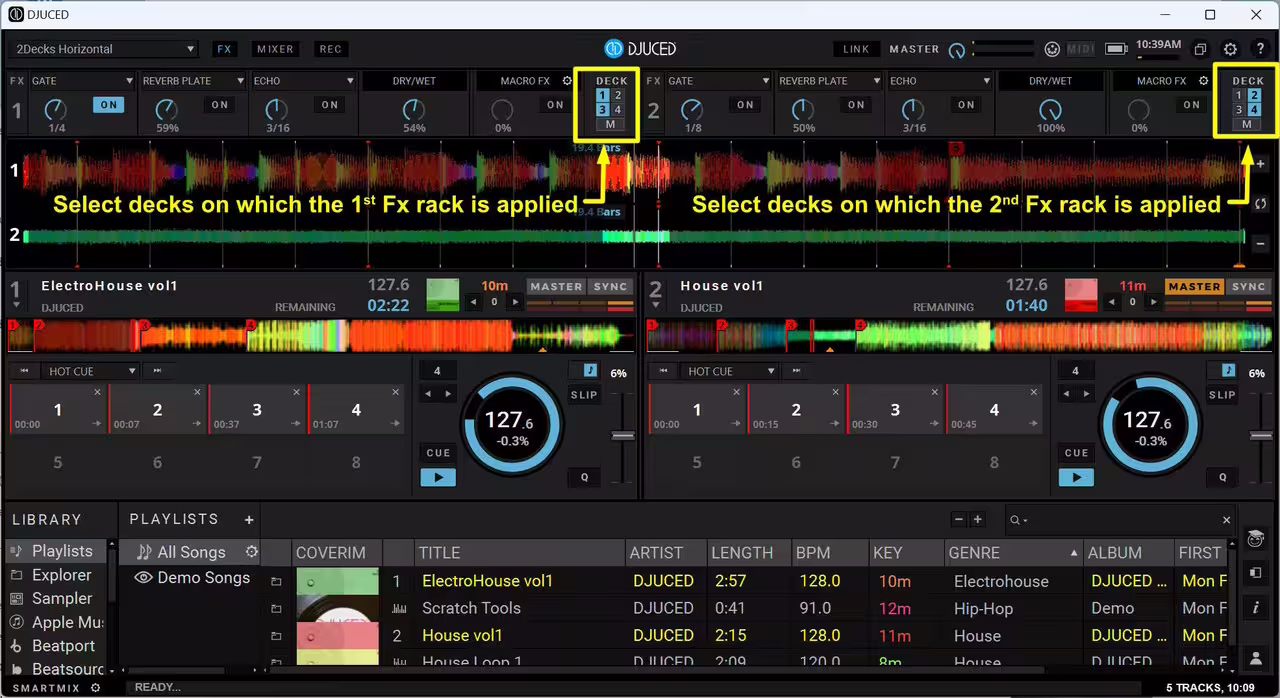Viewport: 1280px width, 698px height.
Task: Toggle deck 2 key lock note icon
Action: tap(1228, 370)
